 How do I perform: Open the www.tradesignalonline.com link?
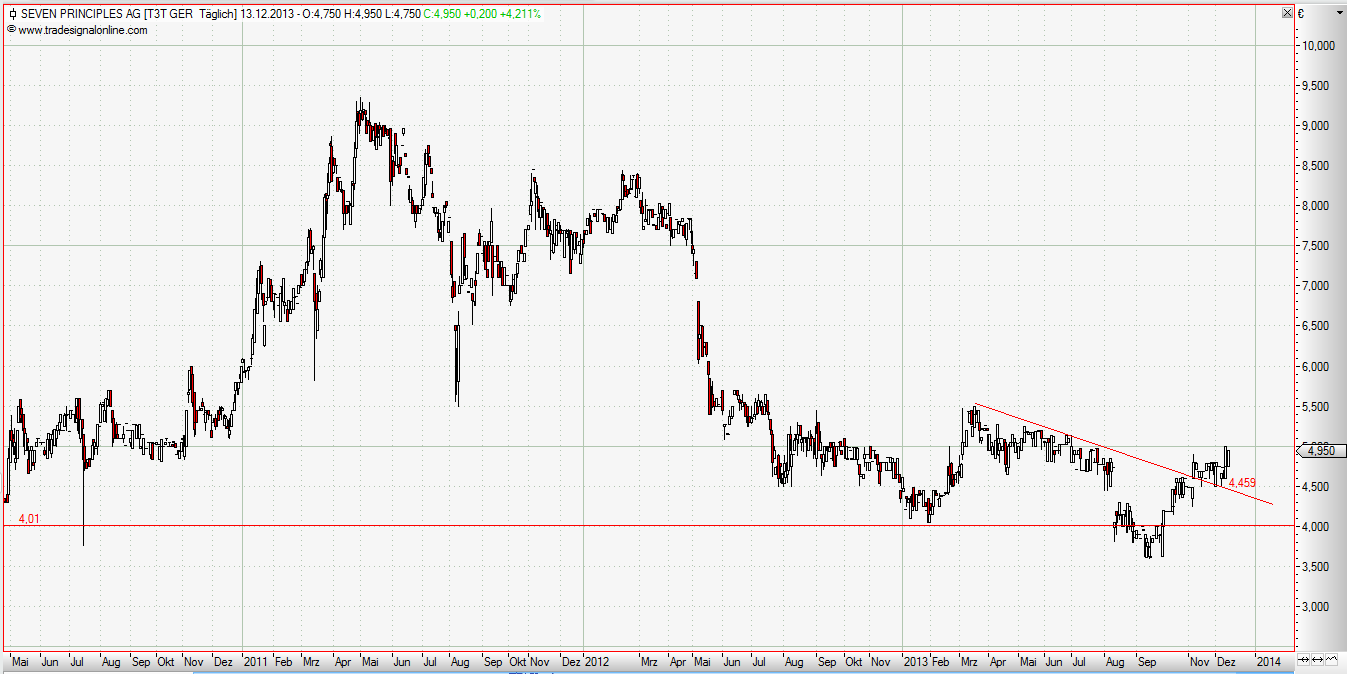[82, 30]
